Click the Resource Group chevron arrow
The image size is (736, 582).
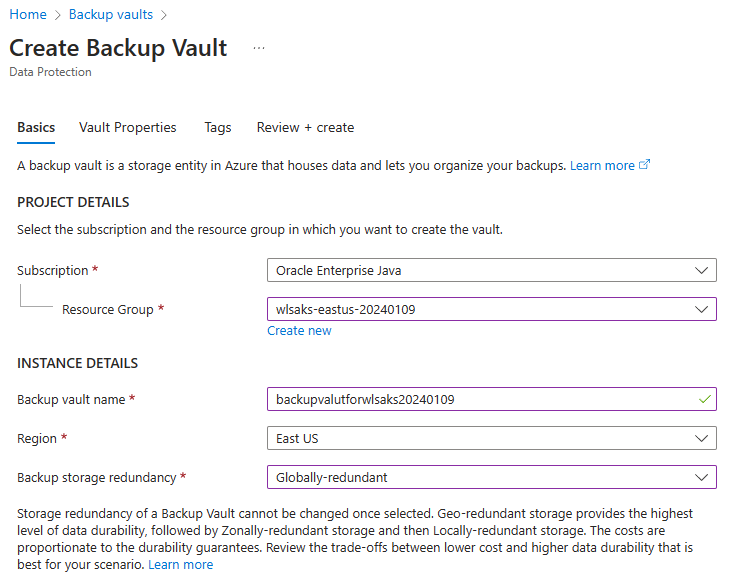tap(702, 309)
